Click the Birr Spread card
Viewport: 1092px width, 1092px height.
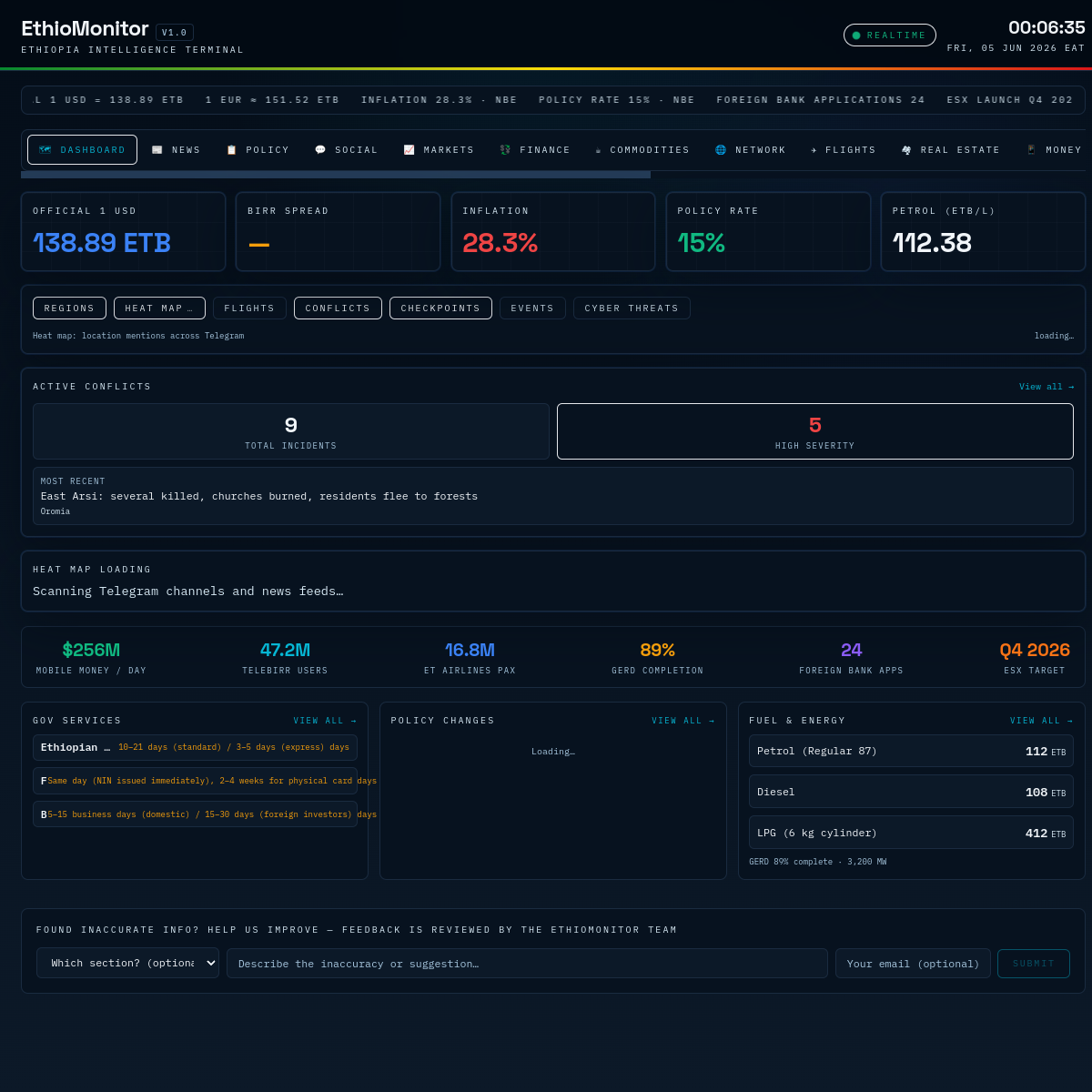[x=338, y=231]
